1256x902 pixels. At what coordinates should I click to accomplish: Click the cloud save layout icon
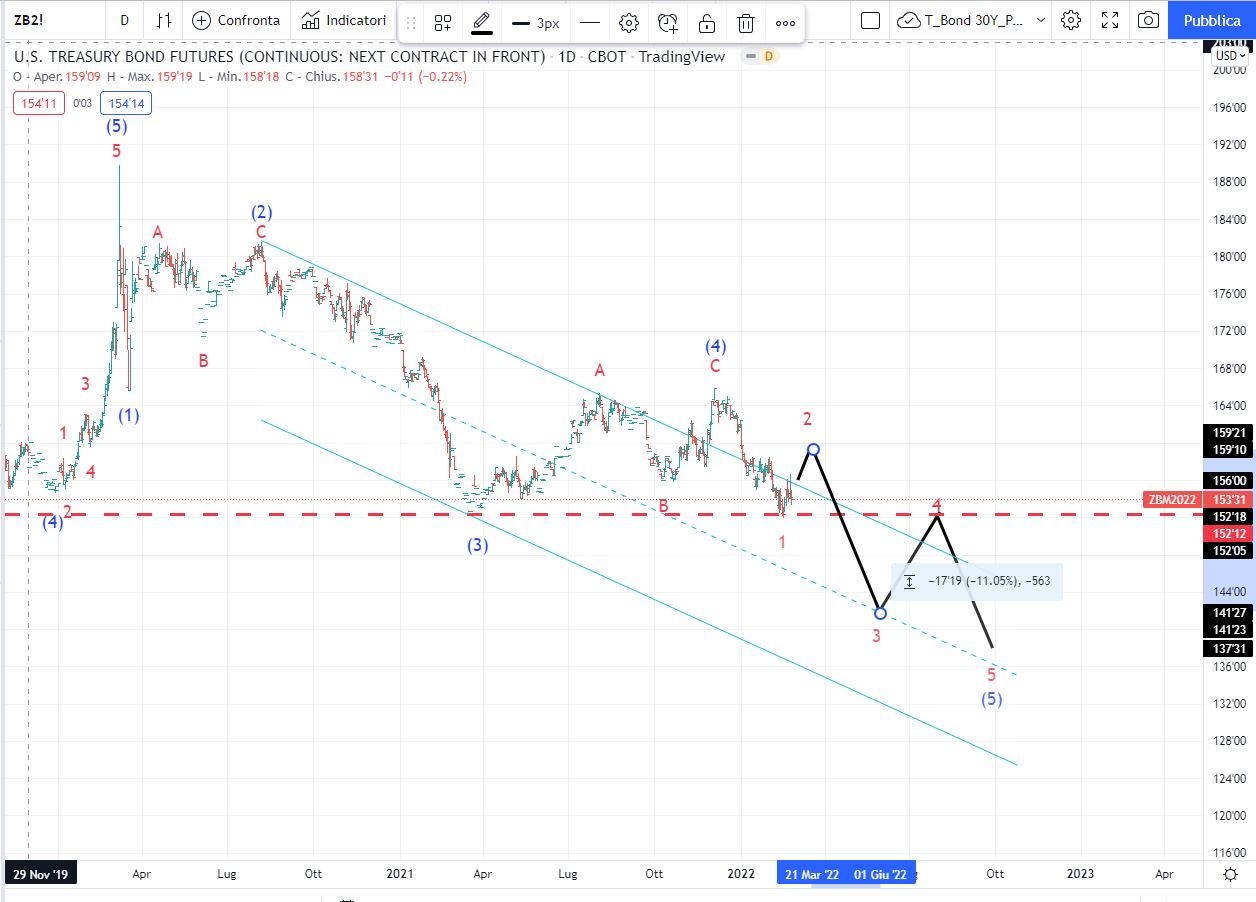909,20
